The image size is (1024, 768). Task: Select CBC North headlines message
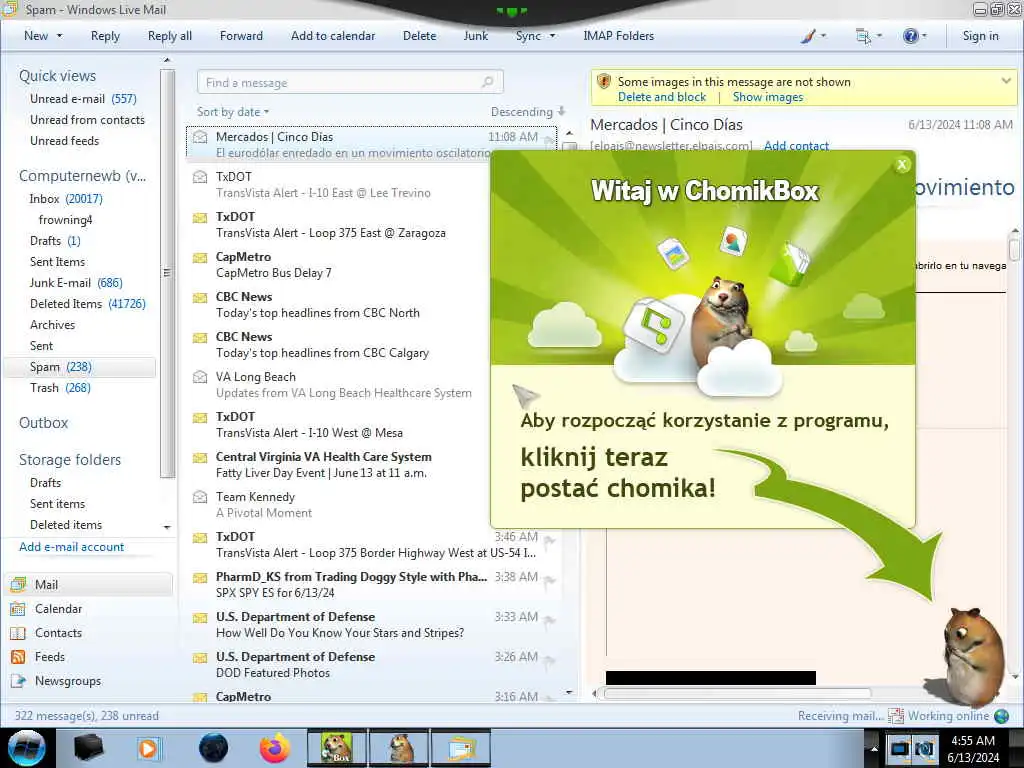tap(373, 304)
